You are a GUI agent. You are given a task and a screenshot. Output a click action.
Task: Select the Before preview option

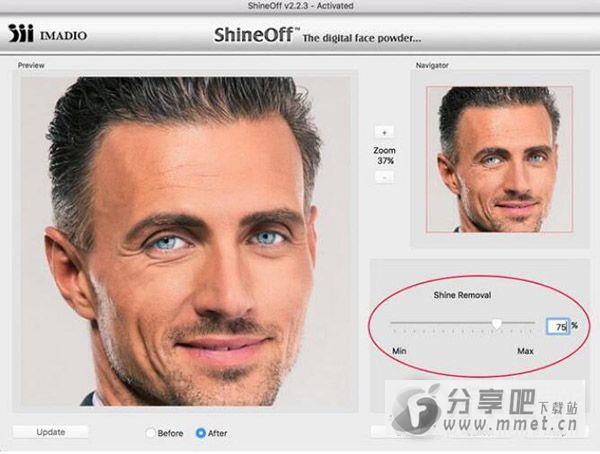click(x=151, y=433)
